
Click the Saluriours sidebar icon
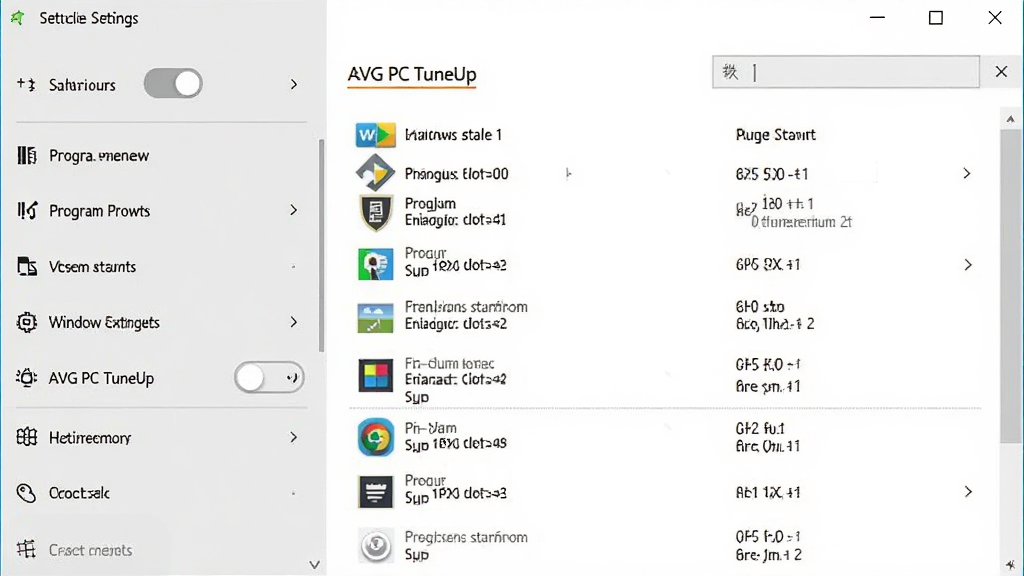(x=26, y=84)
